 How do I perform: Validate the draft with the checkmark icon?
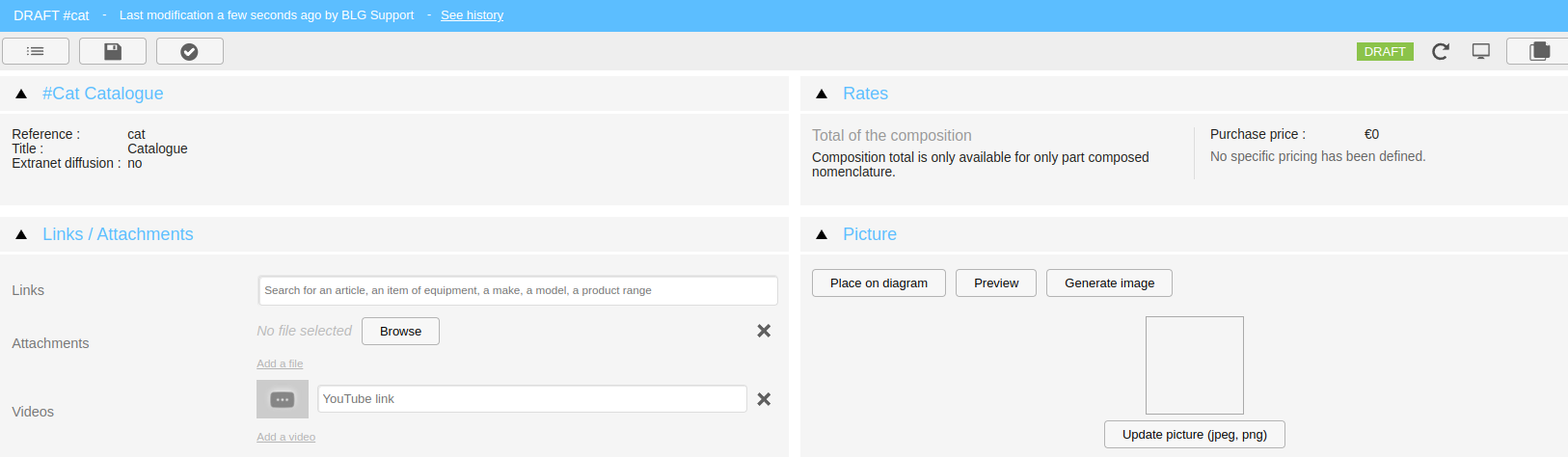[x=190, y=51]
